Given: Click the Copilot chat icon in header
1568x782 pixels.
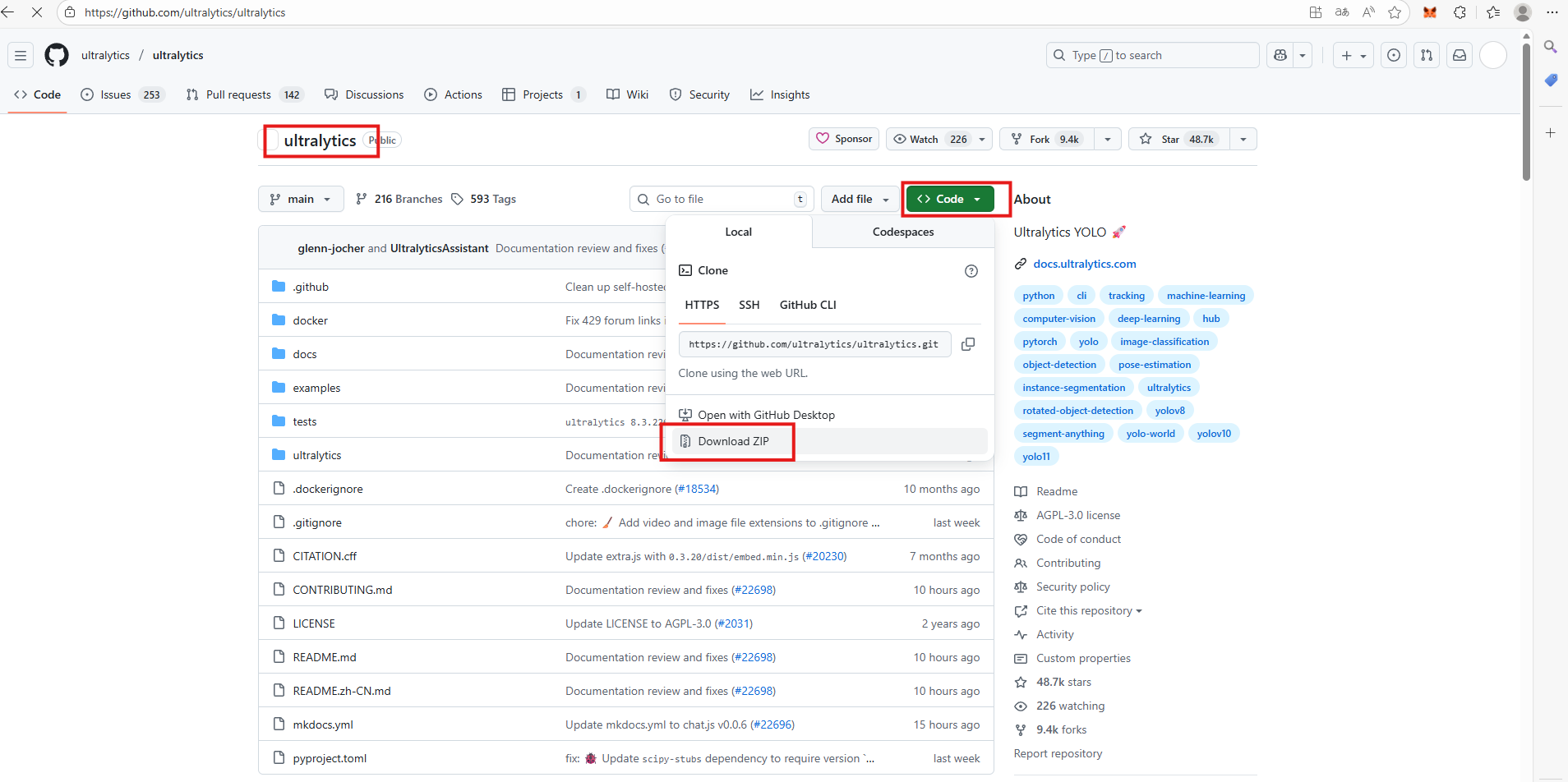Looking at the screenshot, I should click(1280, 55).
